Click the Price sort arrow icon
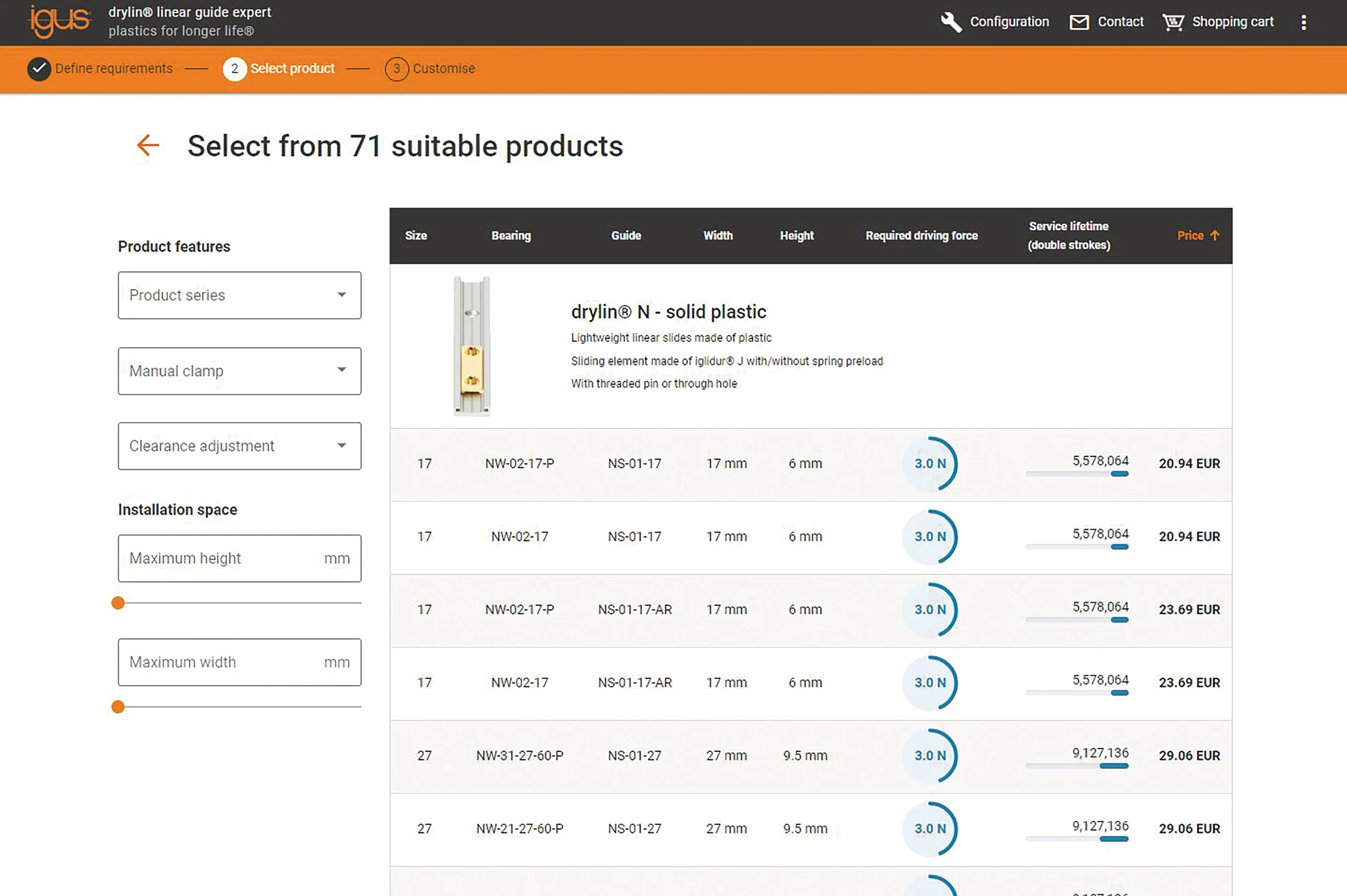The height and width of the screenshot is (896, 1347). tap(1215, 235)
